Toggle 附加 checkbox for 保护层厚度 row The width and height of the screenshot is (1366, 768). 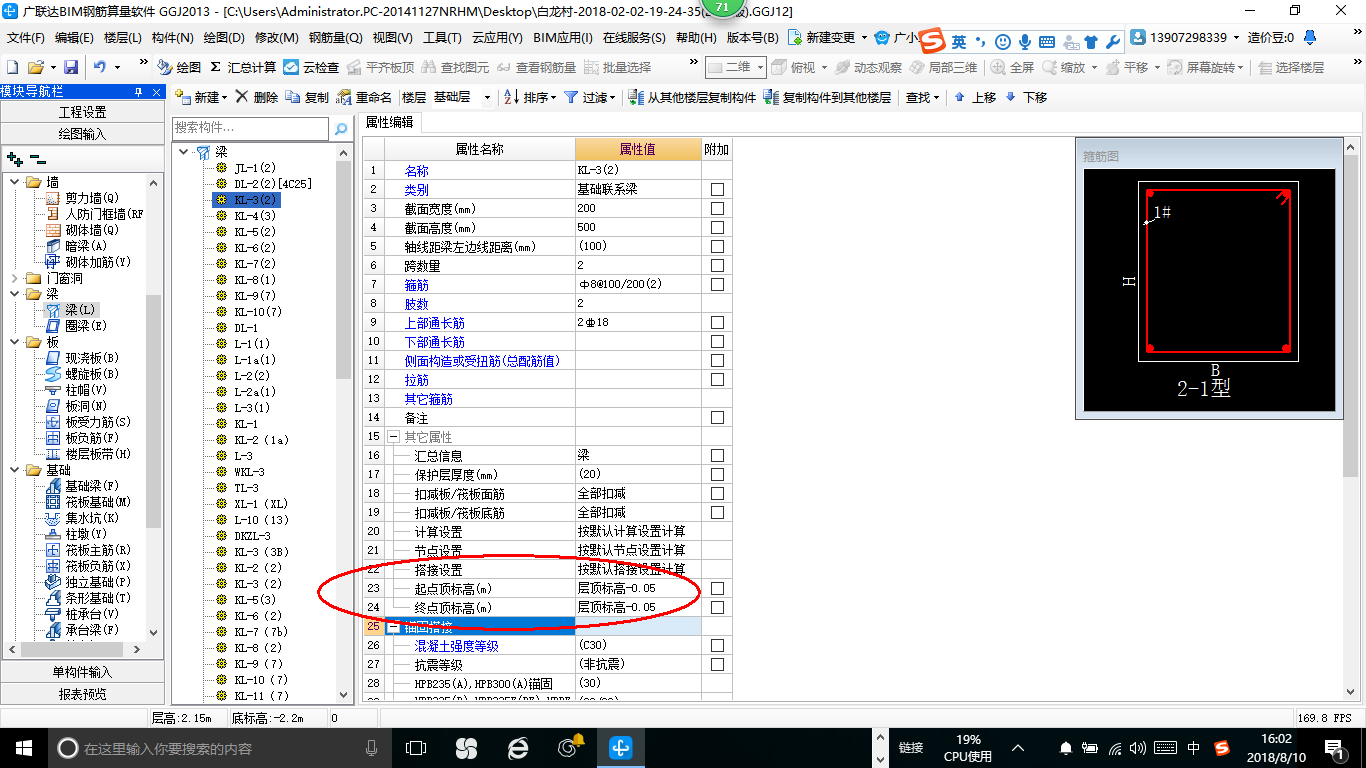tap(717, 474)
